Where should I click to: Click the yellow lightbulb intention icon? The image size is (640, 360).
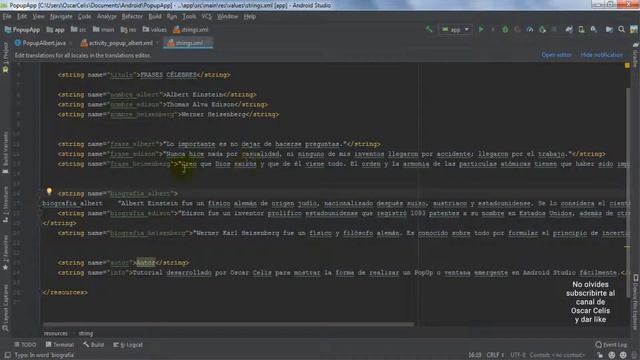49,191
